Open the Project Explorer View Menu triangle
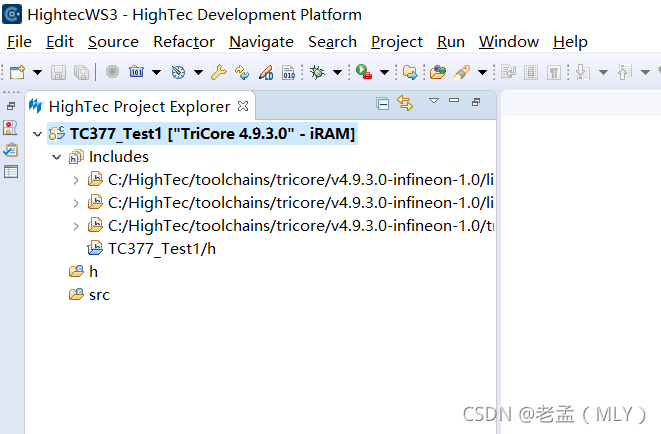661x434 pixels. pyautogui.click(x=434, y=100)
